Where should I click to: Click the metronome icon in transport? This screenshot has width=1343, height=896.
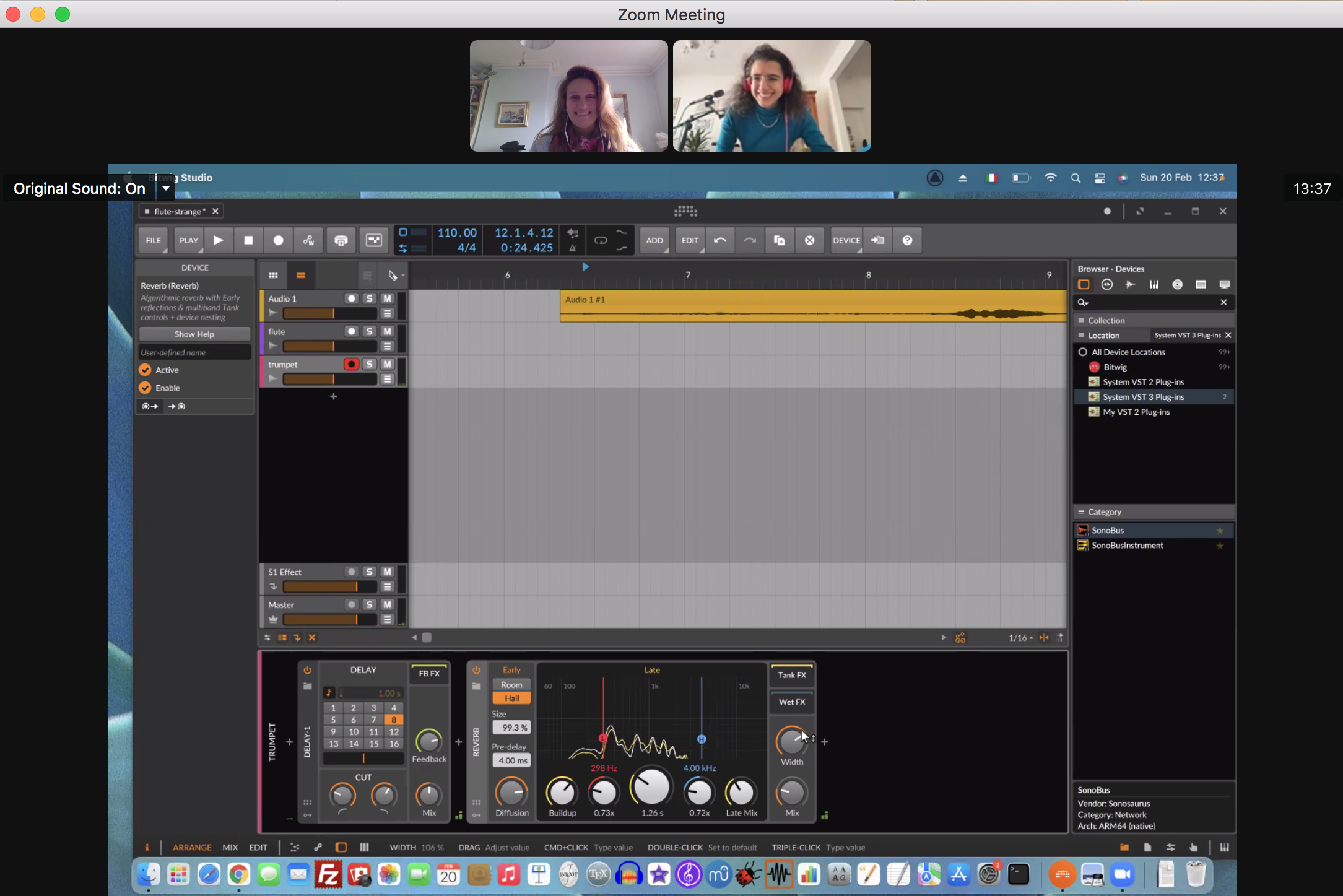573,248
